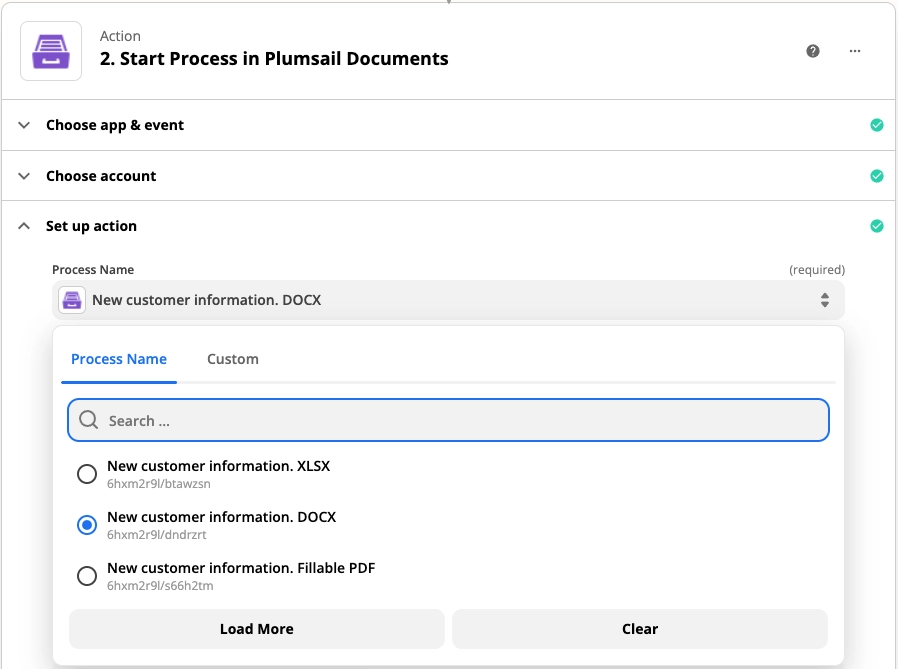Click the Process Name field label
Screen dimensions: 898x669
click(93, 269)
